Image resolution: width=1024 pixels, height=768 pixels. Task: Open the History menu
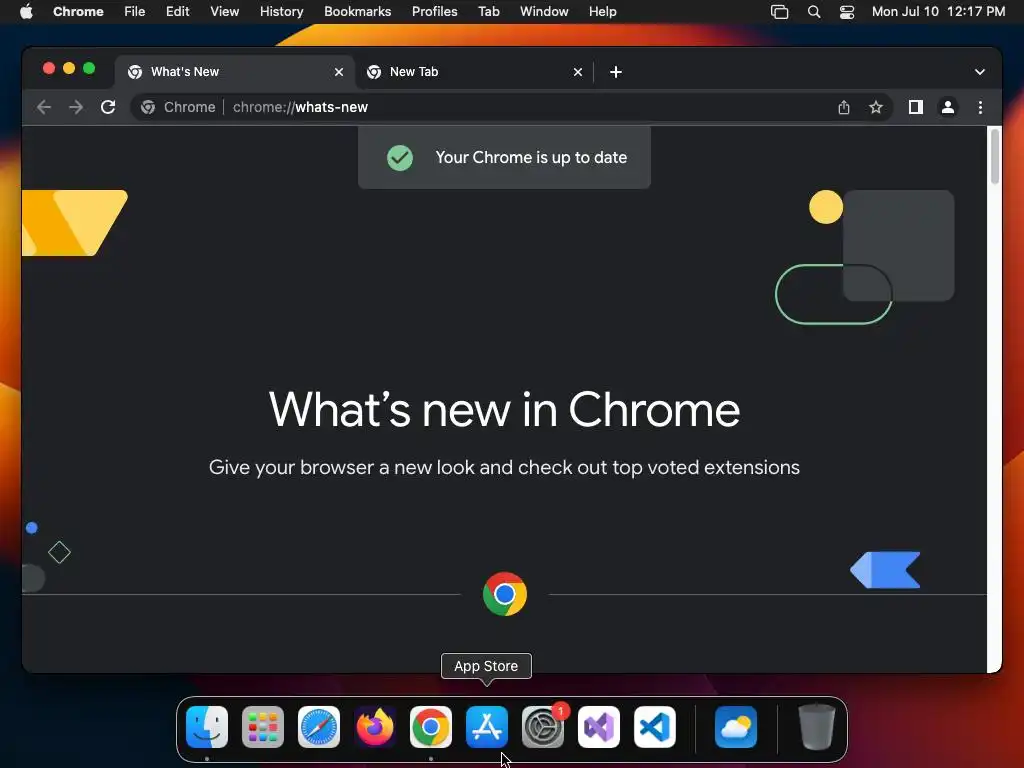tap(281, 12)
